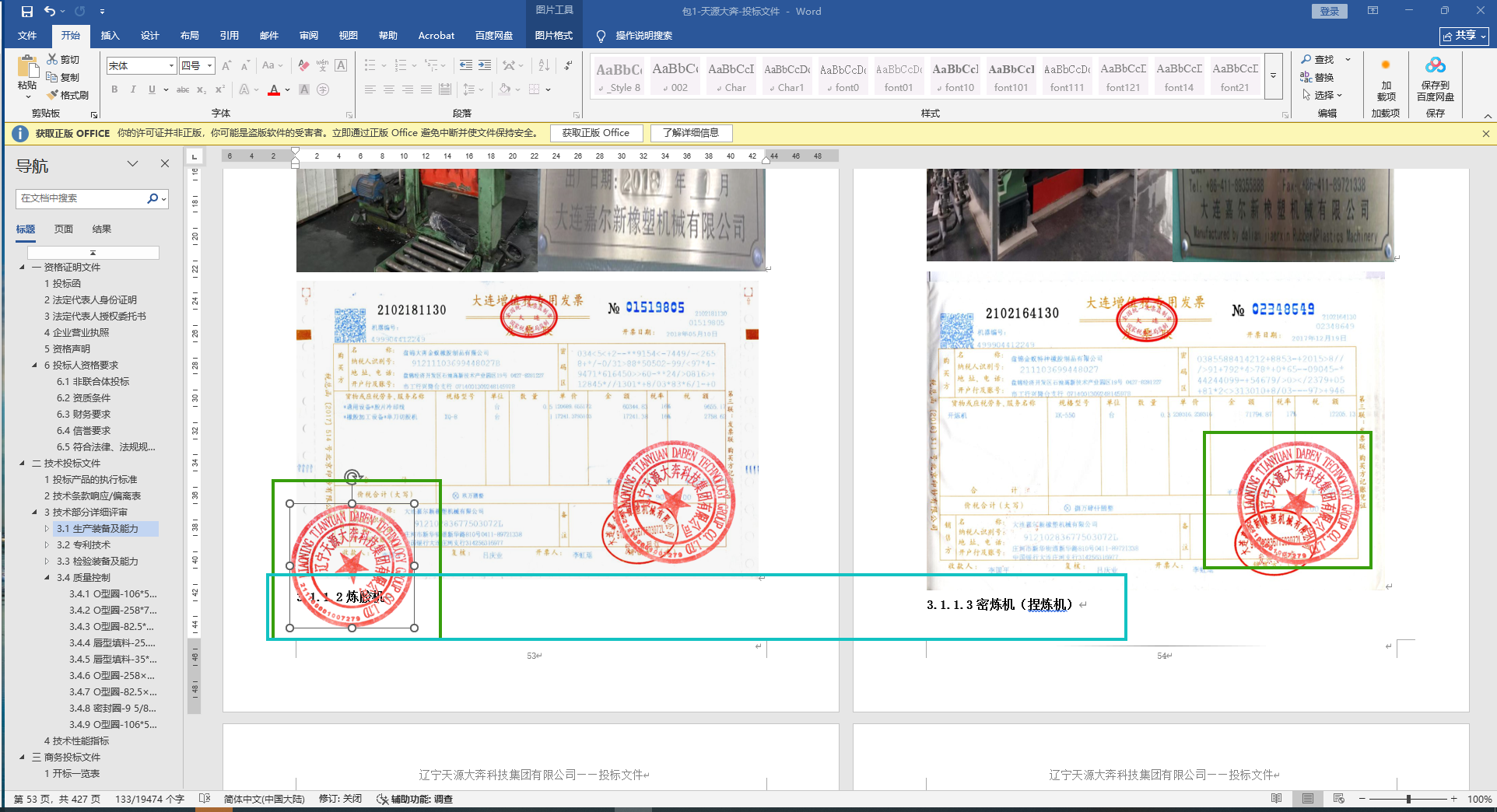The width and height of the screenshot is (1497, 812).
Task: Switch to web layout view in status bar
Action: [1339, 799]
